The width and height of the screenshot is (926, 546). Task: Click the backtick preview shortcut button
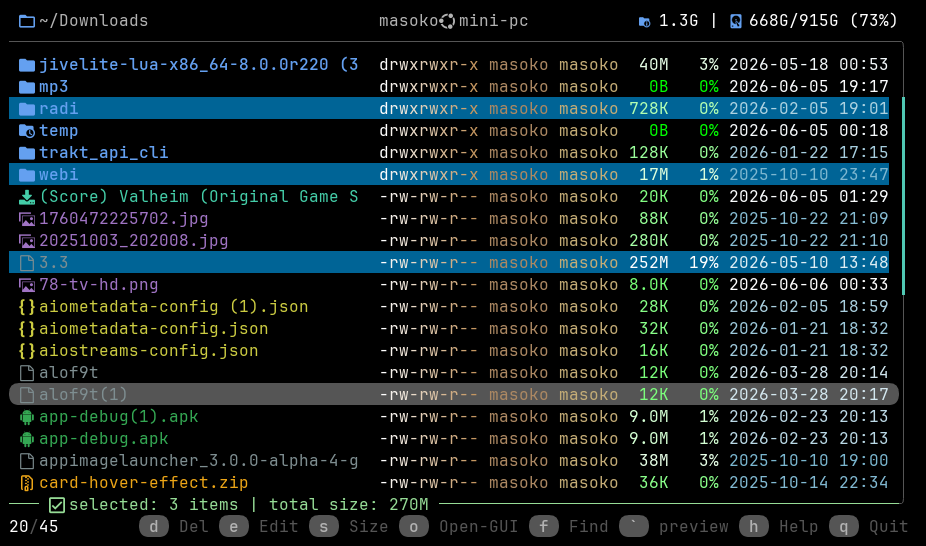tap(674, 527)
